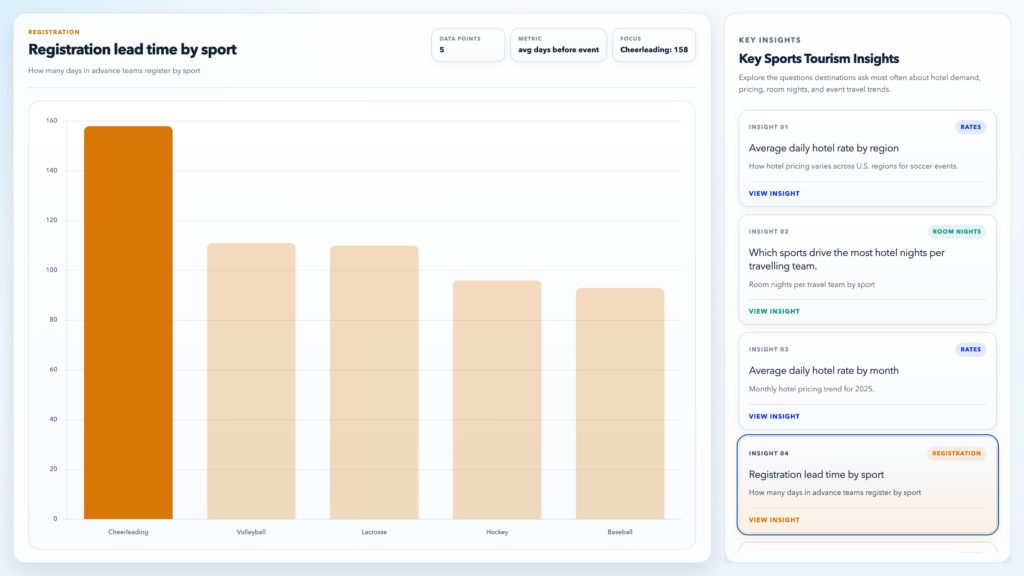
Task: Click the Lacrosse bar in the chart
Action: pos(374,382)
